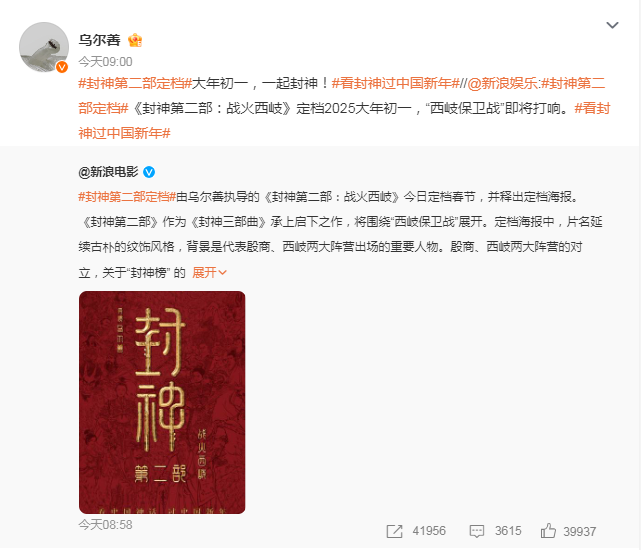The image size is (641, 550).
Task: Click the crown membership badge beside 乌尔善
Action: tap(135, 40)
